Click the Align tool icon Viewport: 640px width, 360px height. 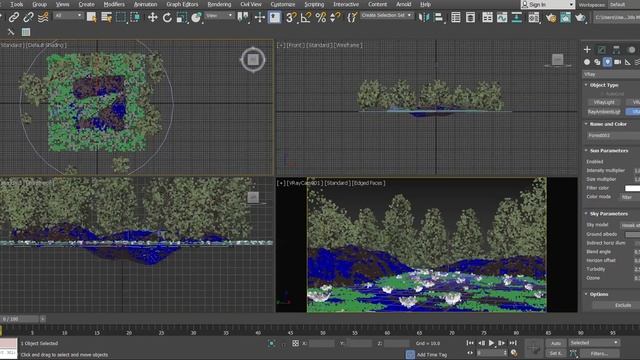point(438,18)
